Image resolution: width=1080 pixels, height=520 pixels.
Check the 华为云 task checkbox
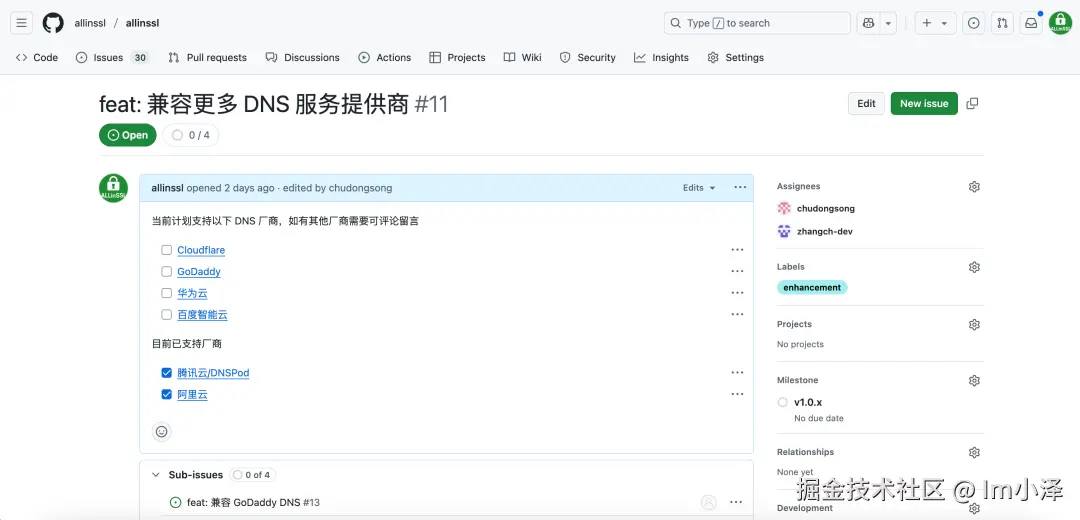tap(166, 293)
